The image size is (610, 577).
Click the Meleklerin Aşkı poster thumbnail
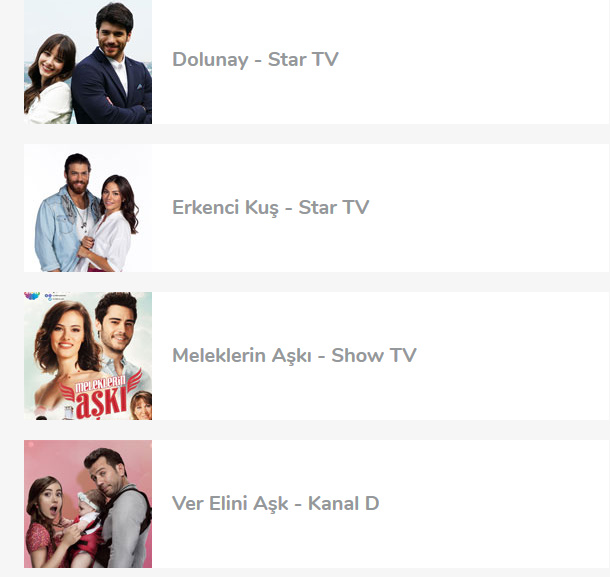coord(88,356)
